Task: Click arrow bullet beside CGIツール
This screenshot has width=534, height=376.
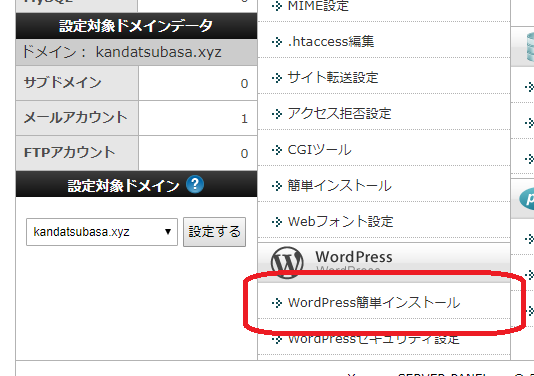Action: tap(277, 150)
